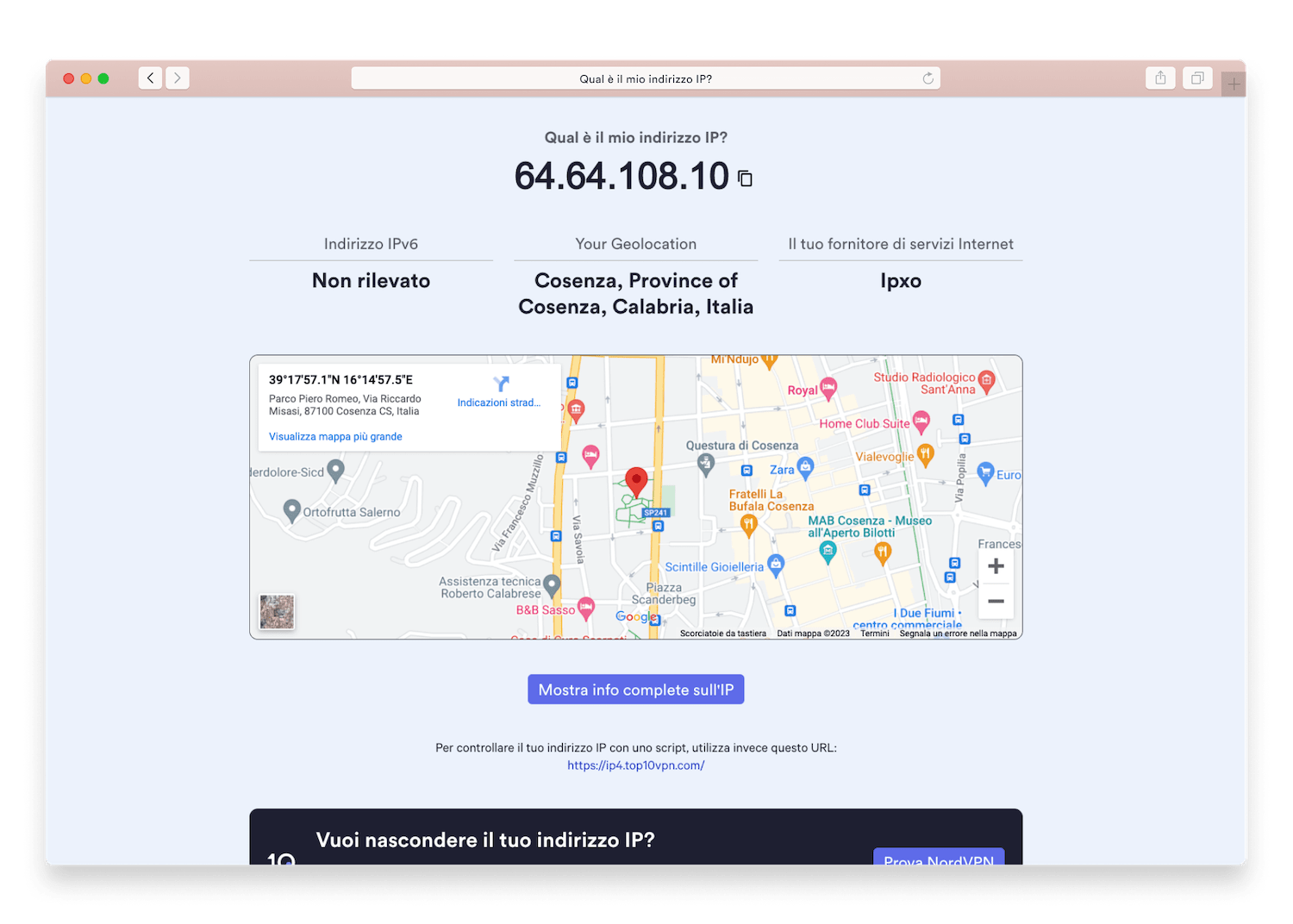Click the 64.64.108.10 IP address text
The height and width of the screenshot is (924, 1293).
pos(622,177)
